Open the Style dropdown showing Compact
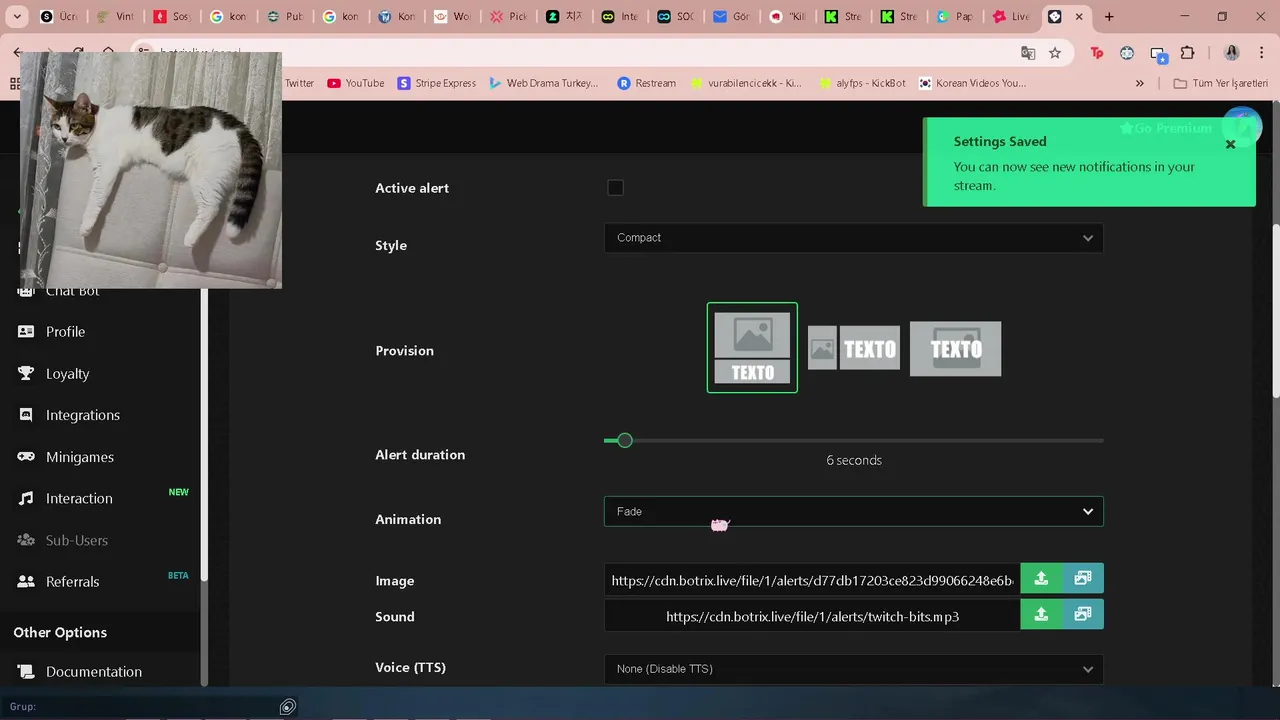1280x720 pixels. point(854,238)
